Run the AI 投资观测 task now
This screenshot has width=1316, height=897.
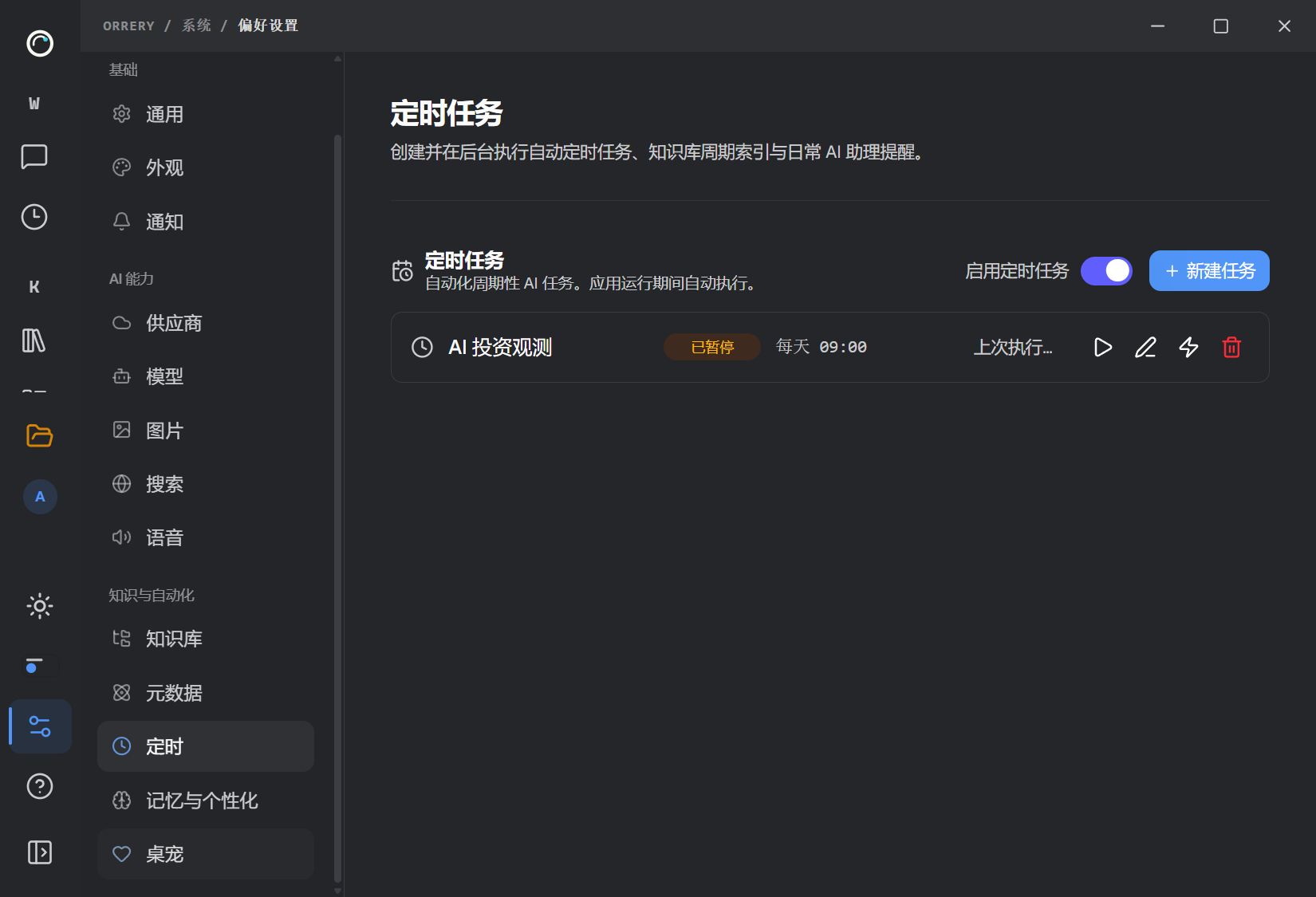tap(1103, 348)
